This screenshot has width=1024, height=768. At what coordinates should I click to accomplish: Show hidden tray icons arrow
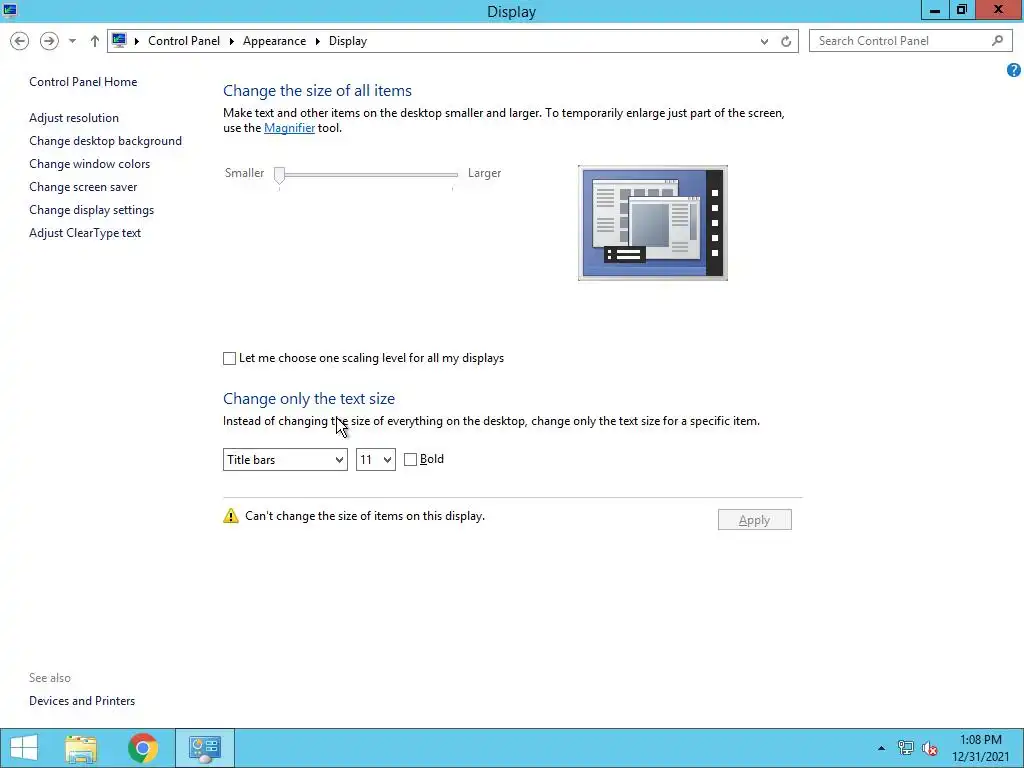point(881,748)
